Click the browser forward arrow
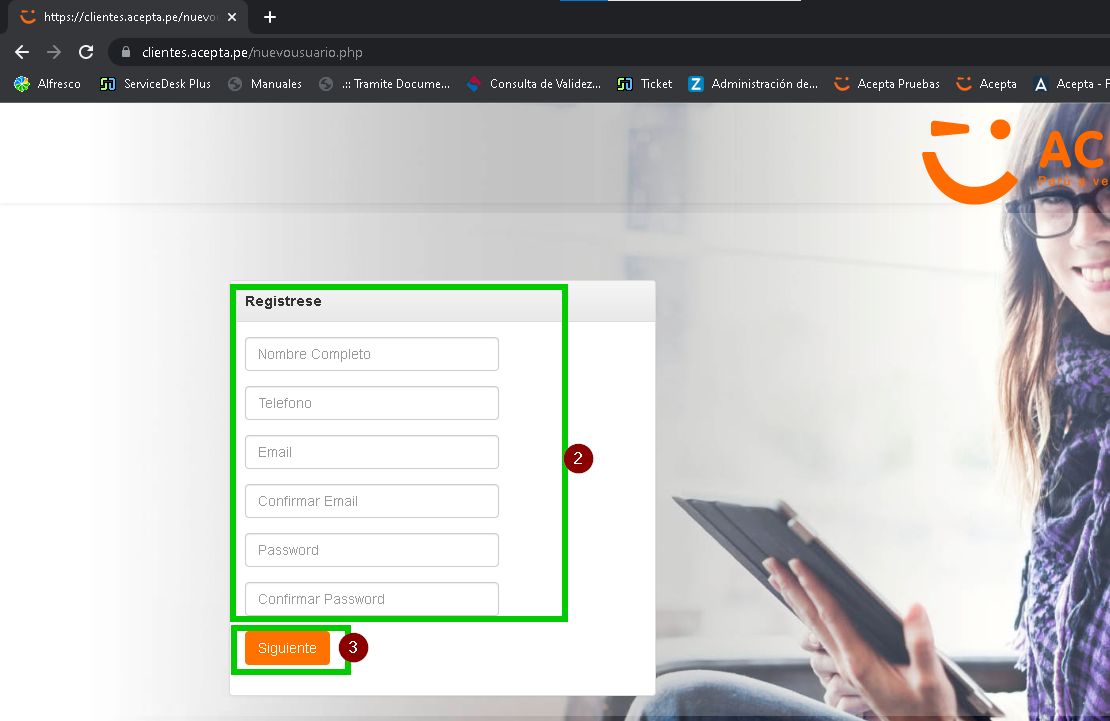The image size is (1110, 721). pos(54,52)
